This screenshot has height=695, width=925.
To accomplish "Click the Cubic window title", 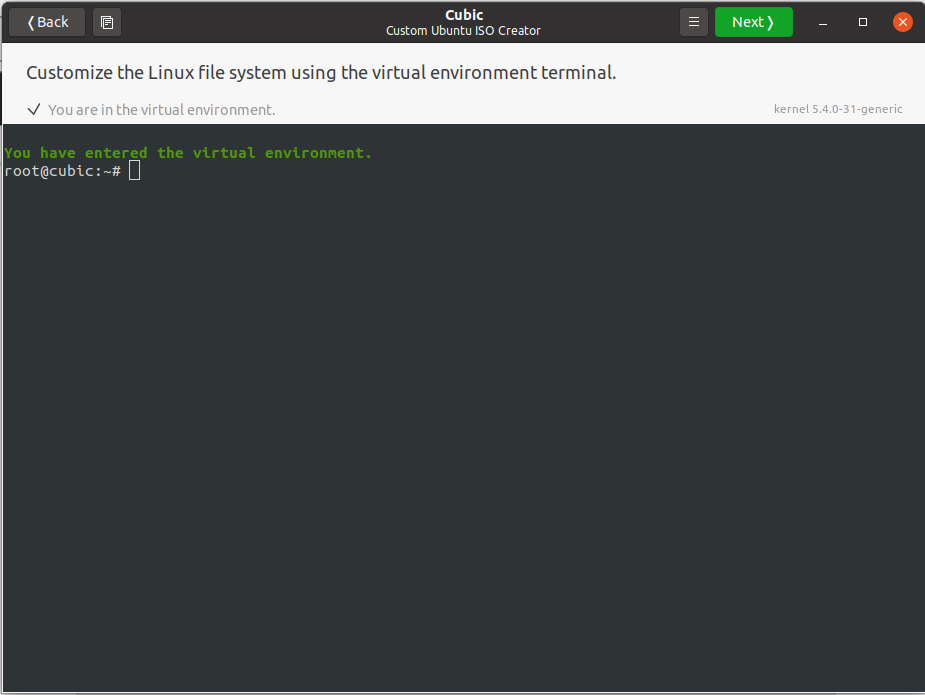I will (464, 15).
